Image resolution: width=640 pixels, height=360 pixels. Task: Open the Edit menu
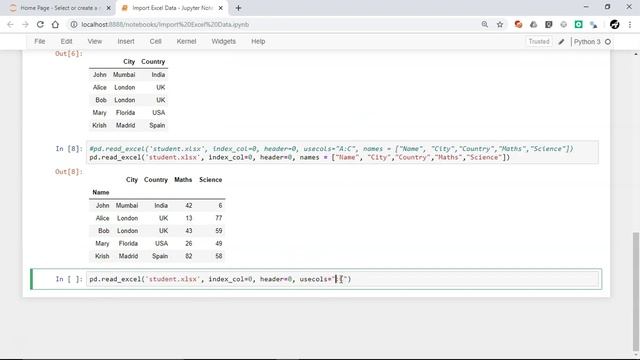pyautogui.click(x=66, y=41)
